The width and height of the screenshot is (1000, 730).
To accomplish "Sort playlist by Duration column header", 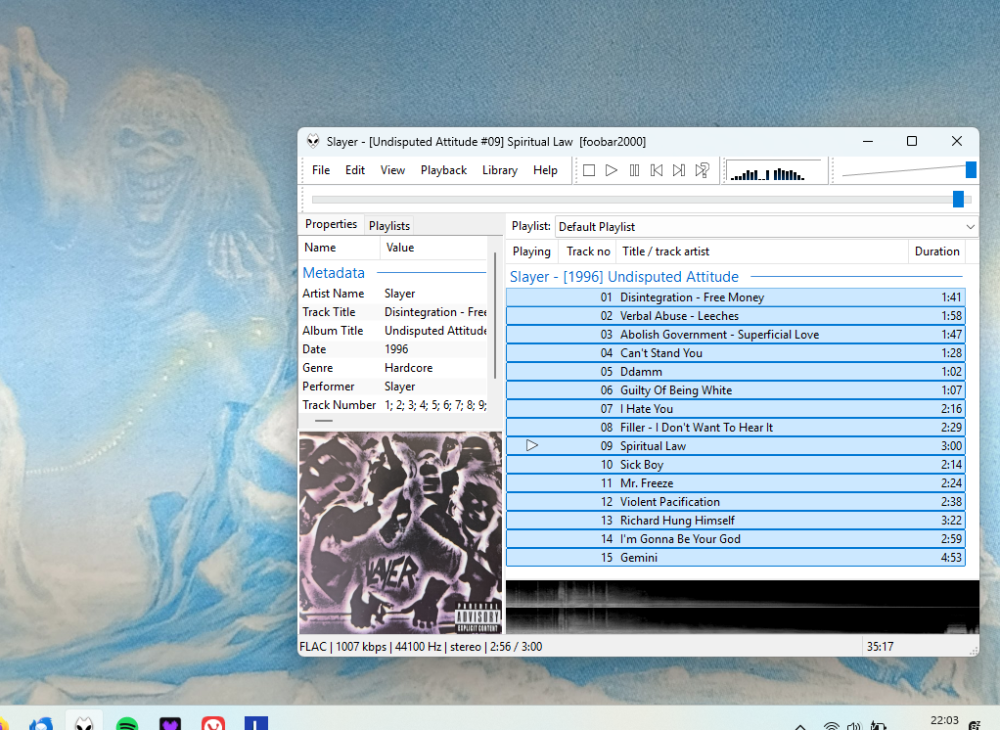I will tap(936, 252).
